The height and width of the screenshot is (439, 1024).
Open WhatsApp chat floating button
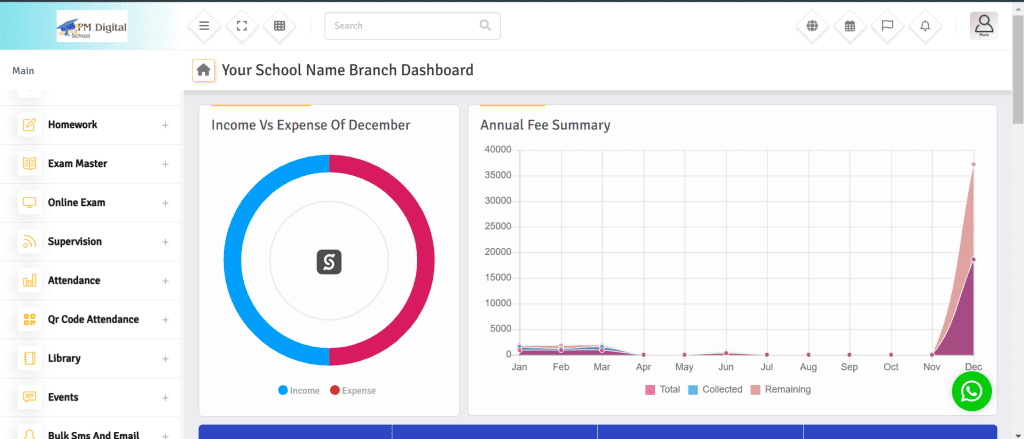pos(971,391)
